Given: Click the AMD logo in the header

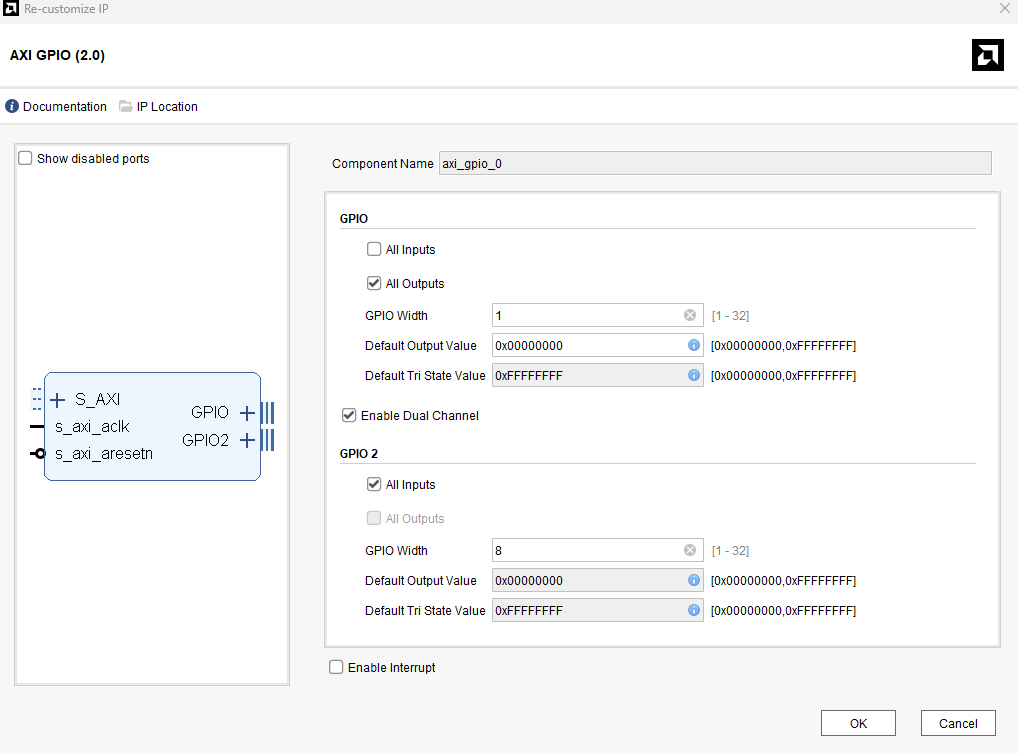Looking at the screenshot, I should [x=987, y=55].
